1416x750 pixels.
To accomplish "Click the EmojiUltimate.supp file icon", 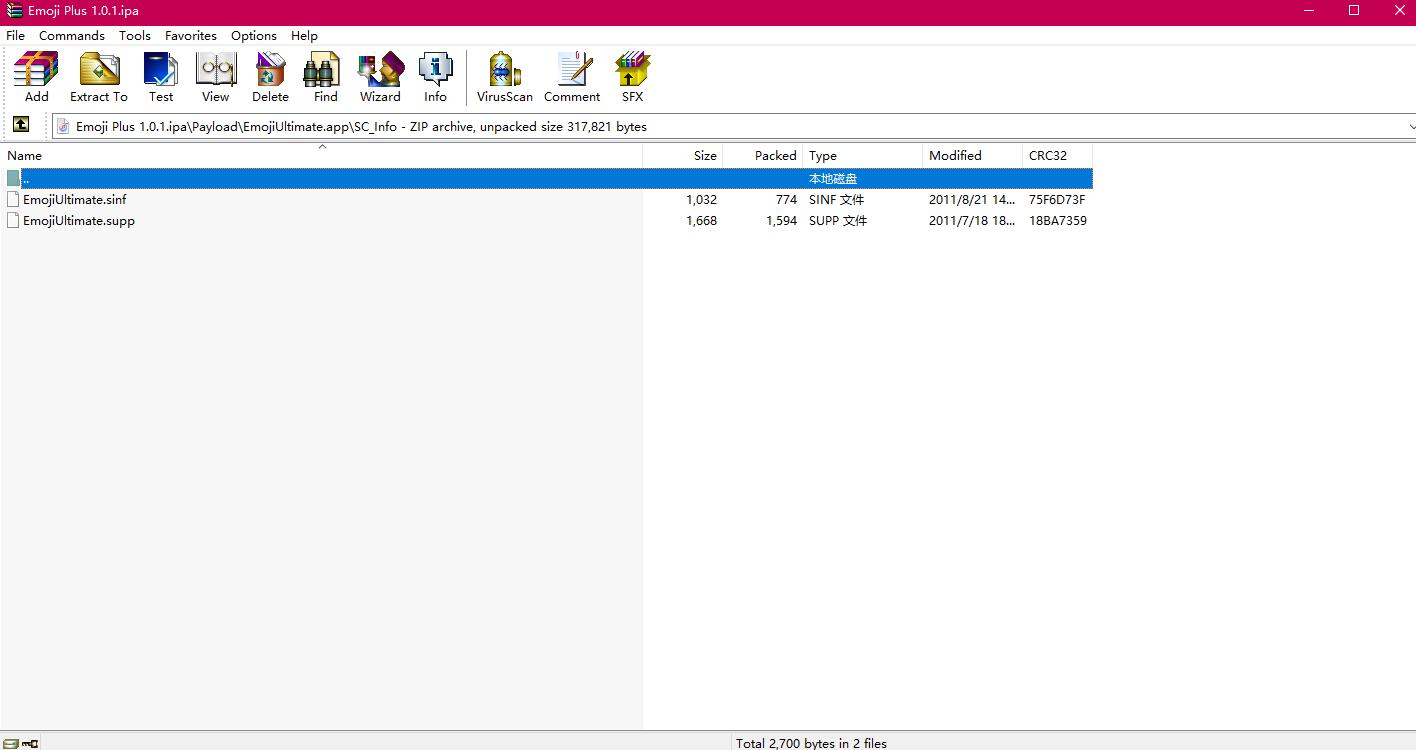I will (13, 220).
